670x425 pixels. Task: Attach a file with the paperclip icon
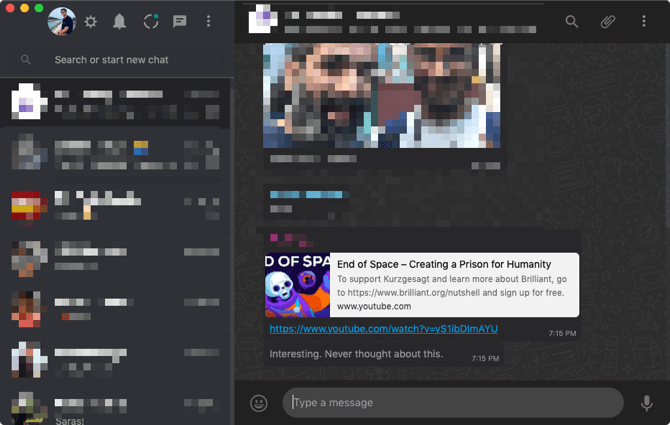click(607, 21)
